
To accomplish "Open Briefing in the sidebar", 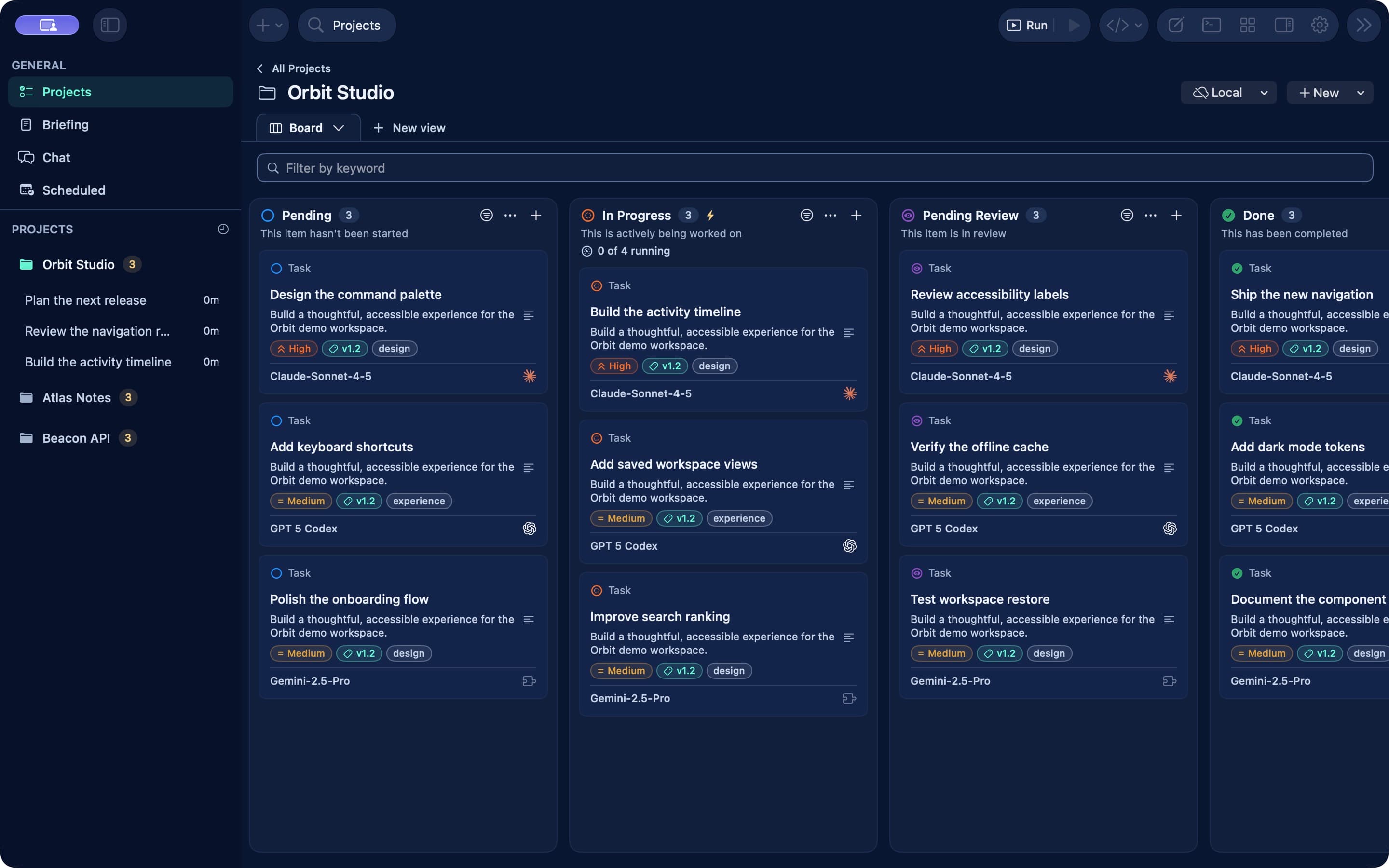I will [x=121, y=124].
